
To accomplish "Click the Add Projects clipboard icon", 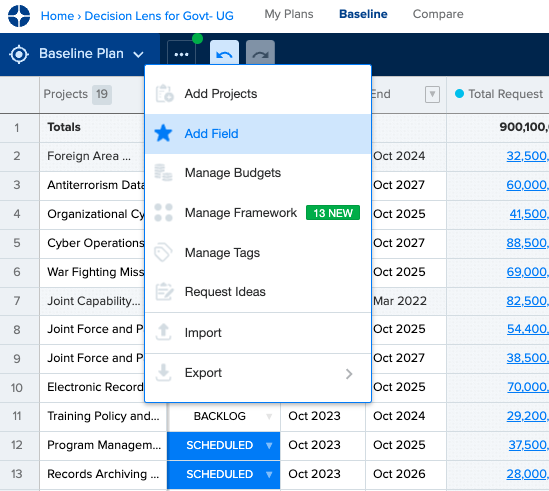I will [x=164, y=94].
